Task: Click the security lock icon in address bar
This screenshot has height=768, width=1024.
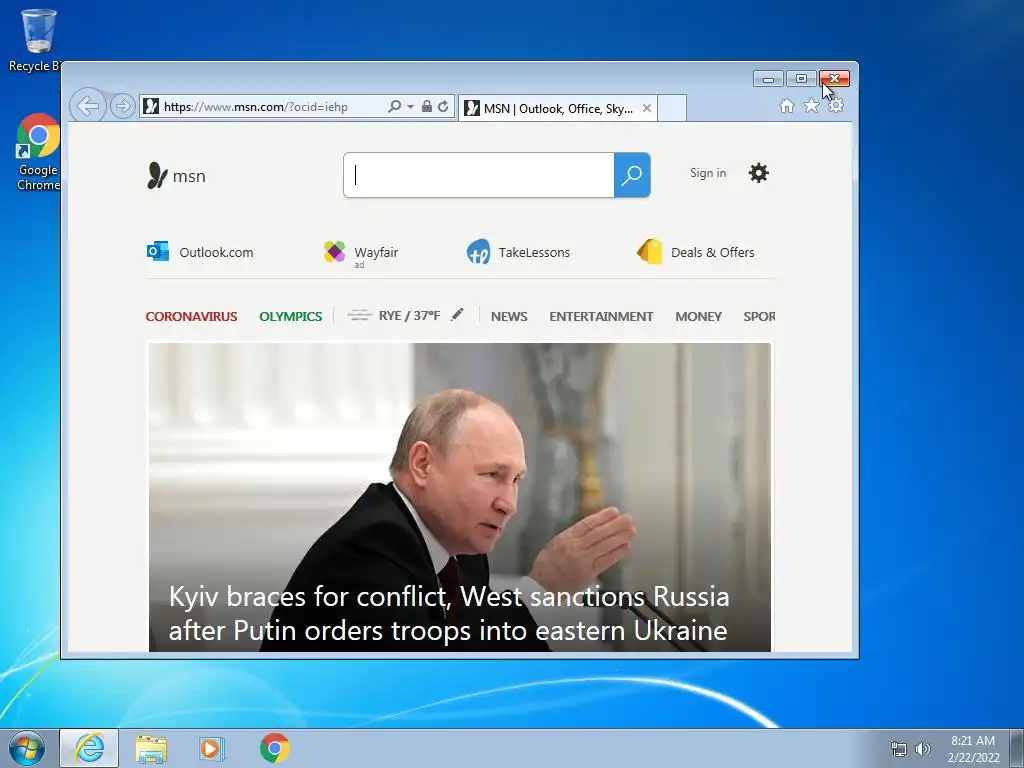Action: pyautogui.click(x=426, y=106)
